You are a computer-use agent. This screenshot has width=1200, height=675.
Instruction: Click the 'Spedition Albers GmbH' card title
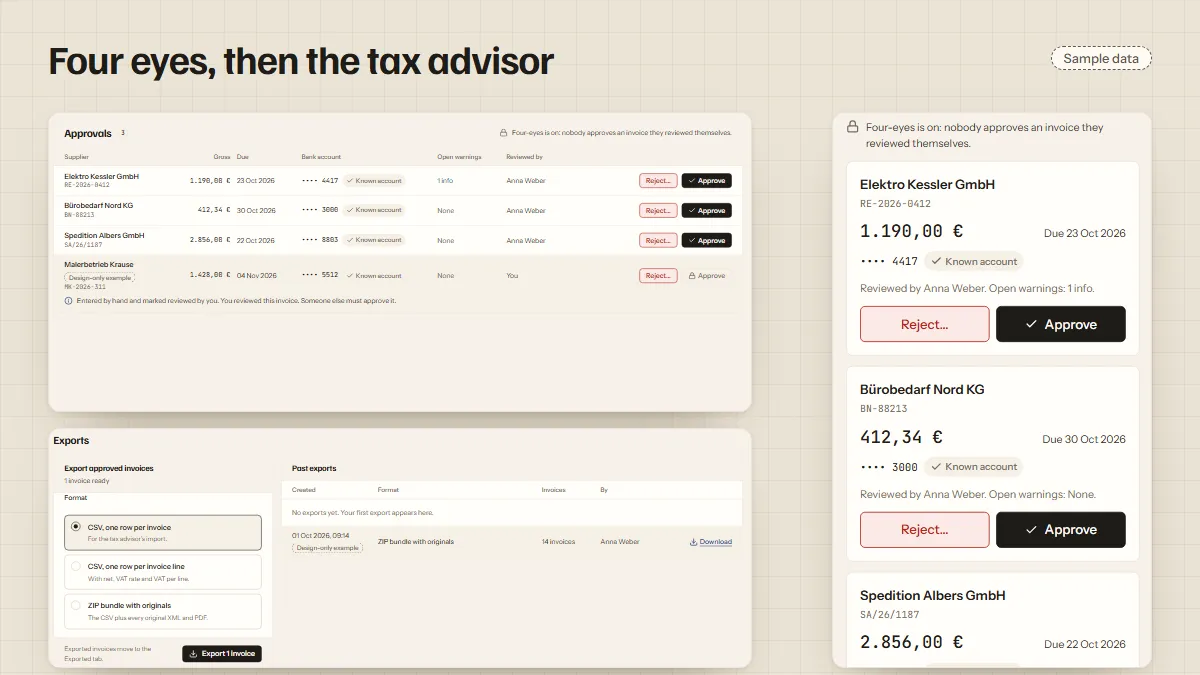point(932,595)
